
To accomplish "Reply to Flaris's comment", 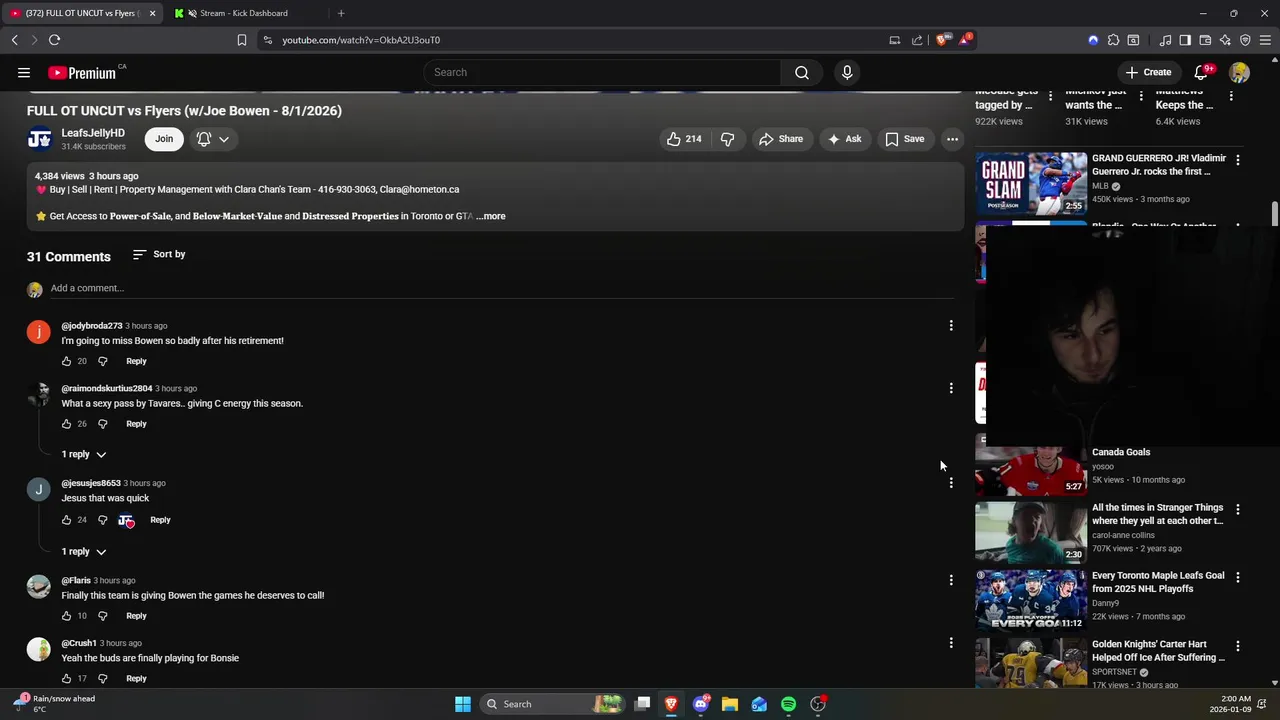I will click(x=136, y=616).
